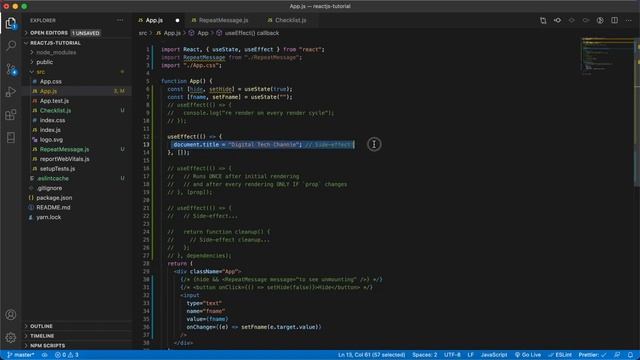This screenshot has height=360, width=640.
Task: Click the src breadcrumb segment
Action: [x=142, y=33]
